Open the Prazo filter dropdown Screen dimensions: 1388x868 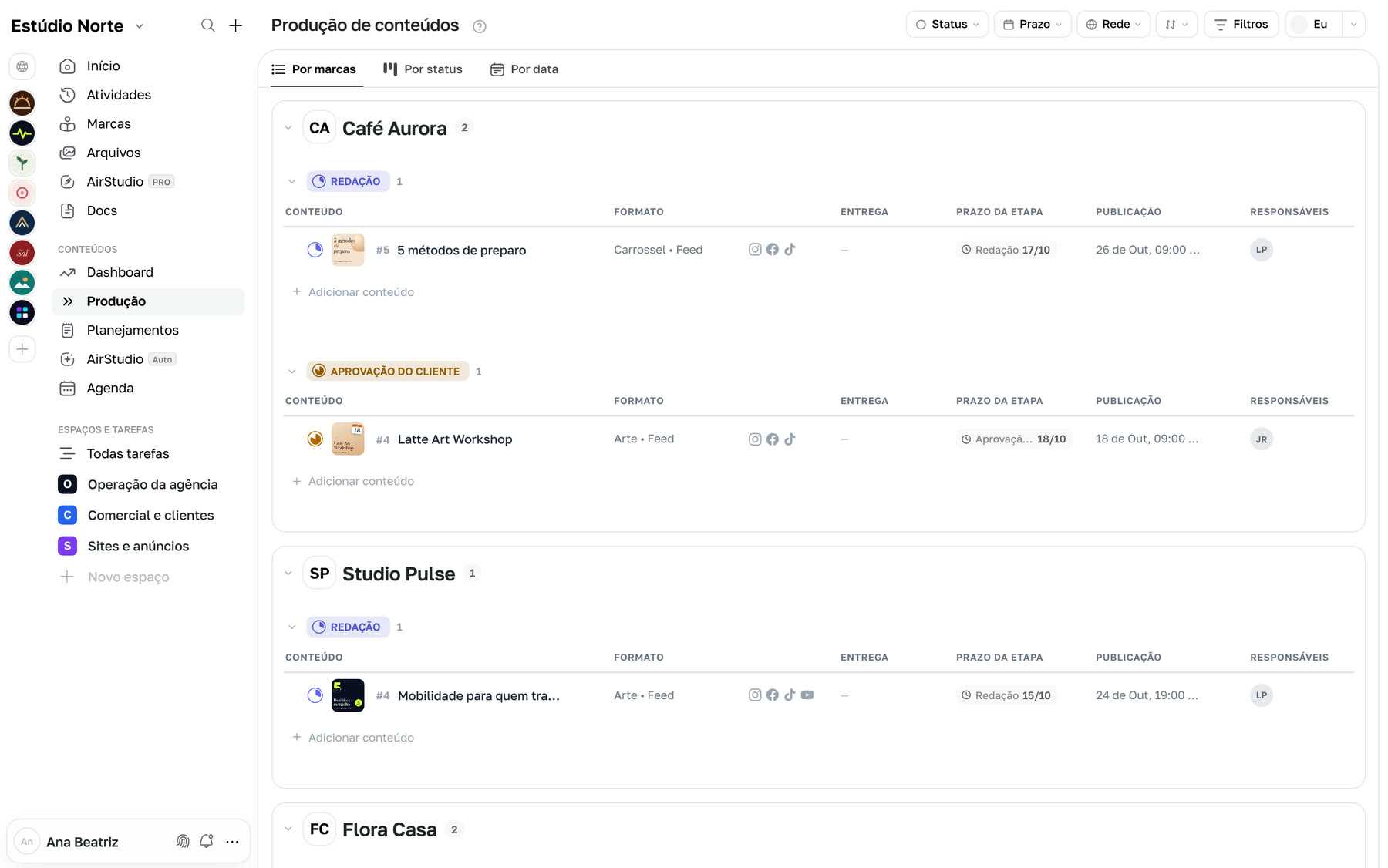tap(1032, 25)
